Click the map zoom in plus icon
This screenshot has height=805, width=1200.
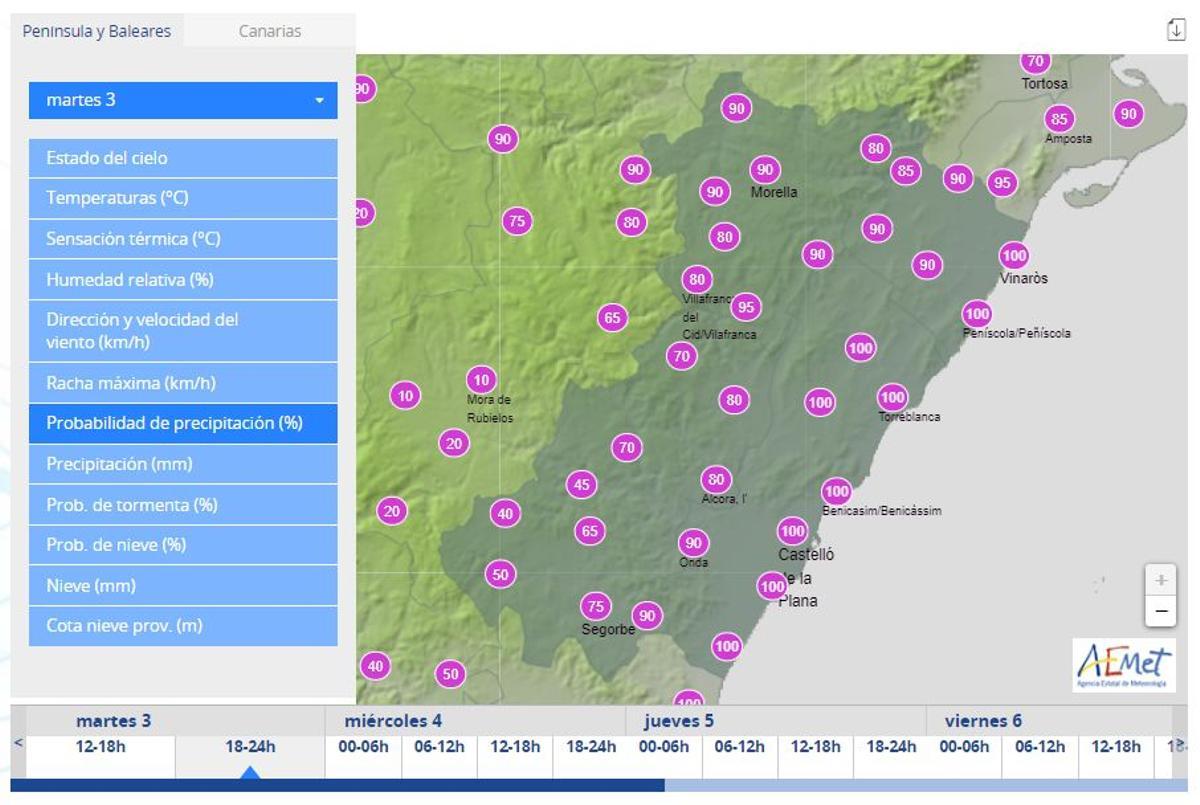[1159, 578]
